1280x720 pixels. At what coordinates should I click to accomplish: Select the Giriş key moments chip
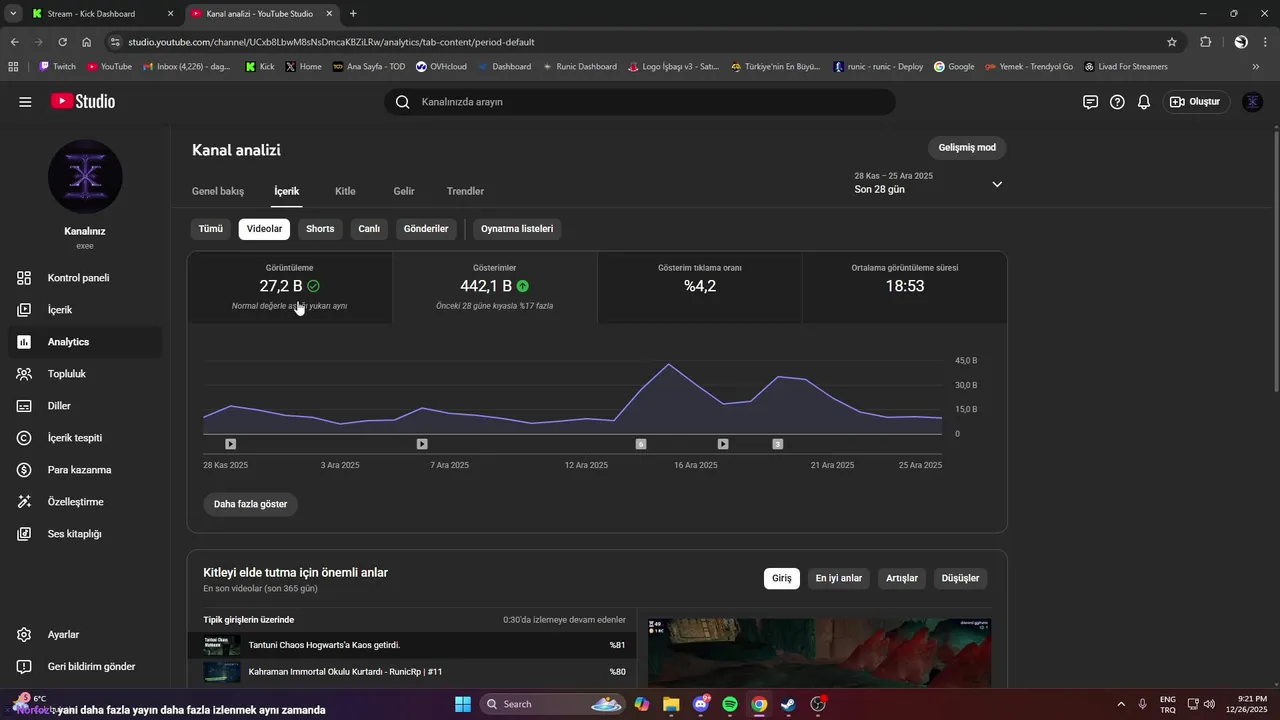point(782,578)
